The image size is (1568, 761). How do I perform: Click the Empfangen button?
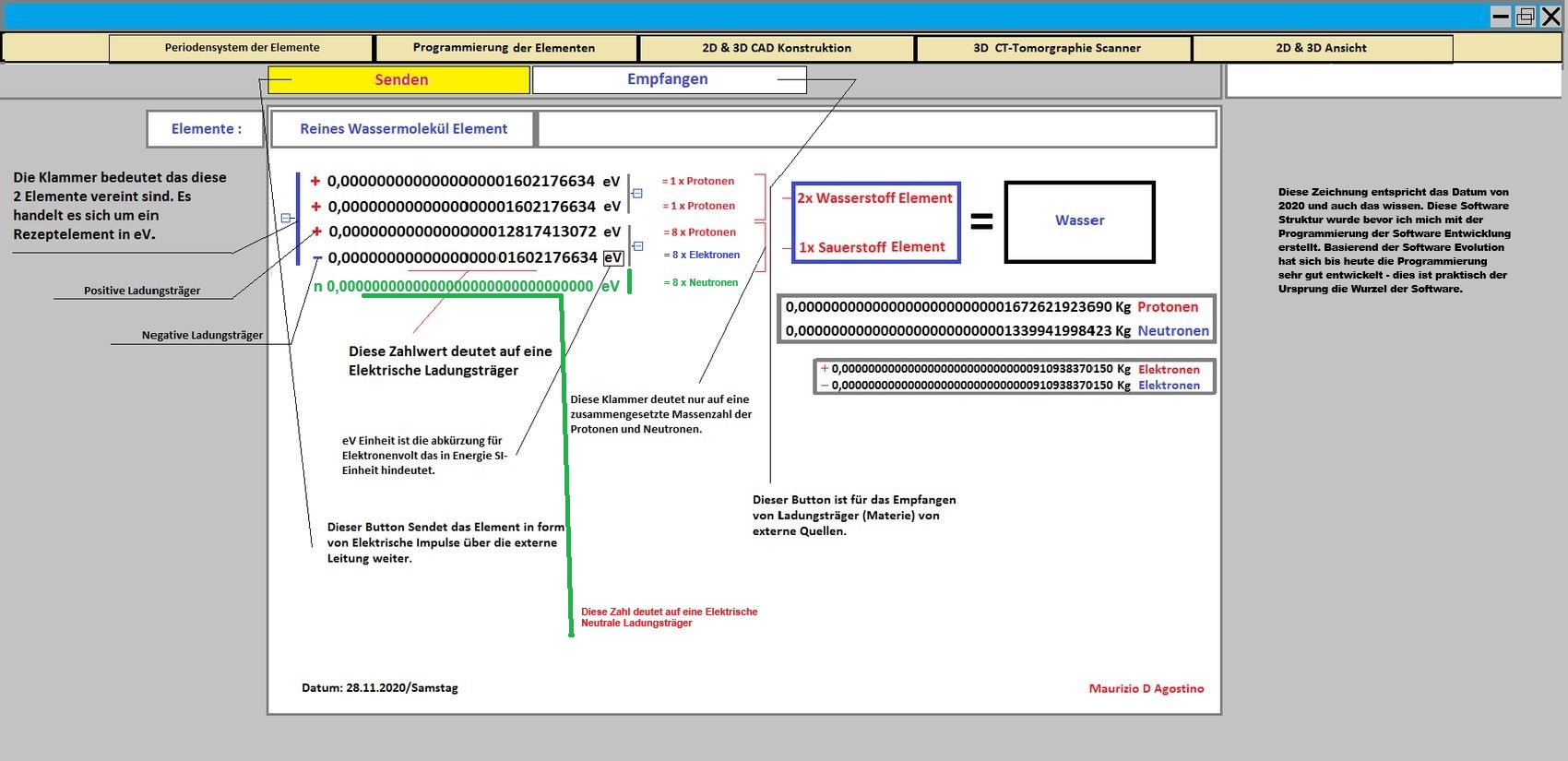point(668,79)
